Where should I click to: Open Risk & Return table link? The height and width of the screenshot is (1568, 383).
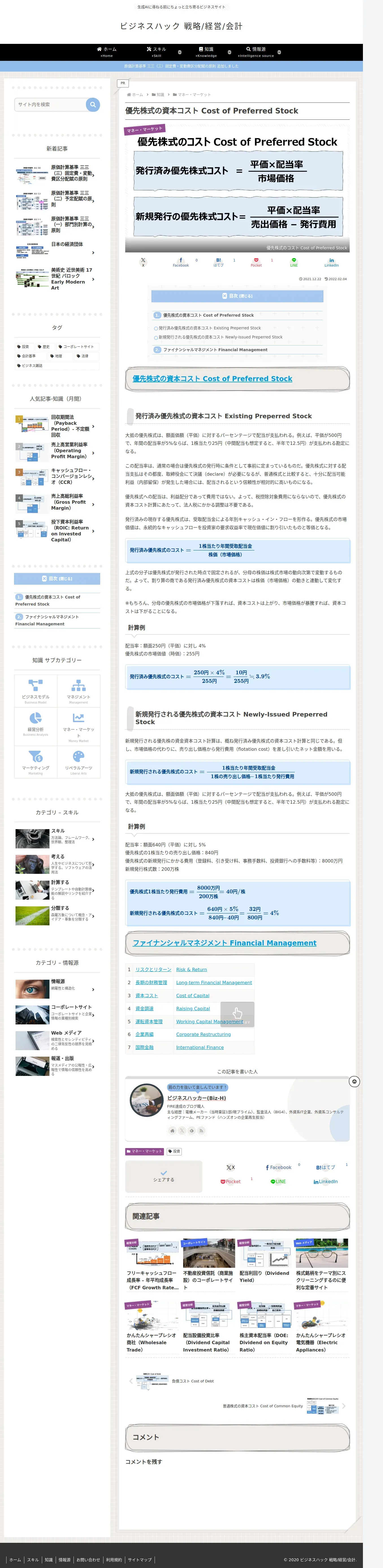point(192,970)
